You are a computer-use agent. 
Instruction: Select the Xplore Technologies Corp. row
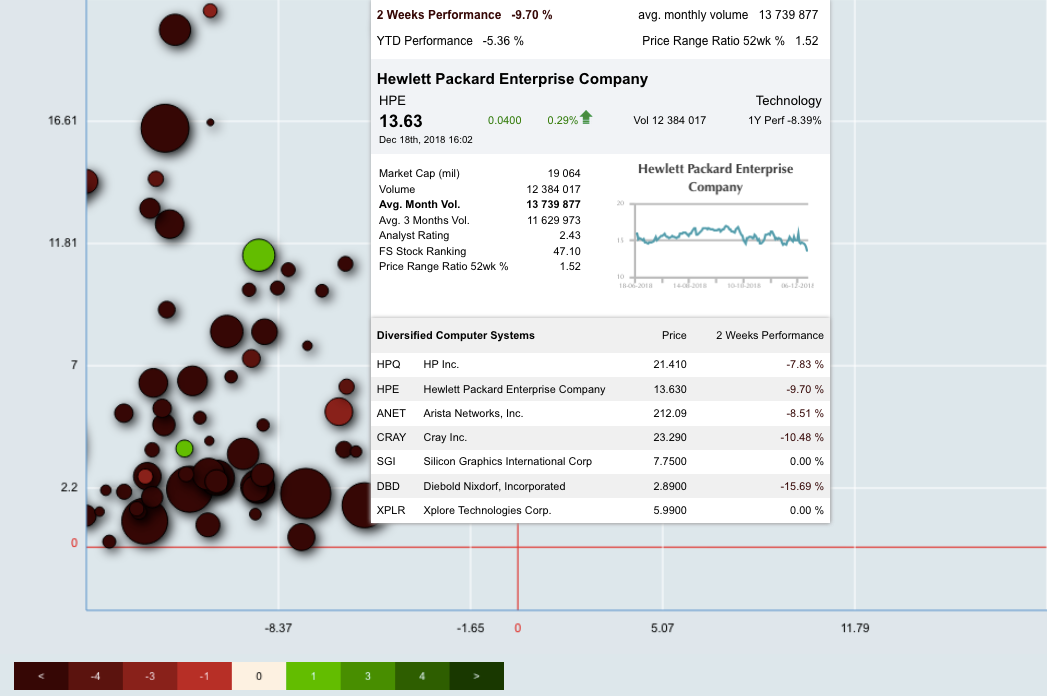point(600,510)
